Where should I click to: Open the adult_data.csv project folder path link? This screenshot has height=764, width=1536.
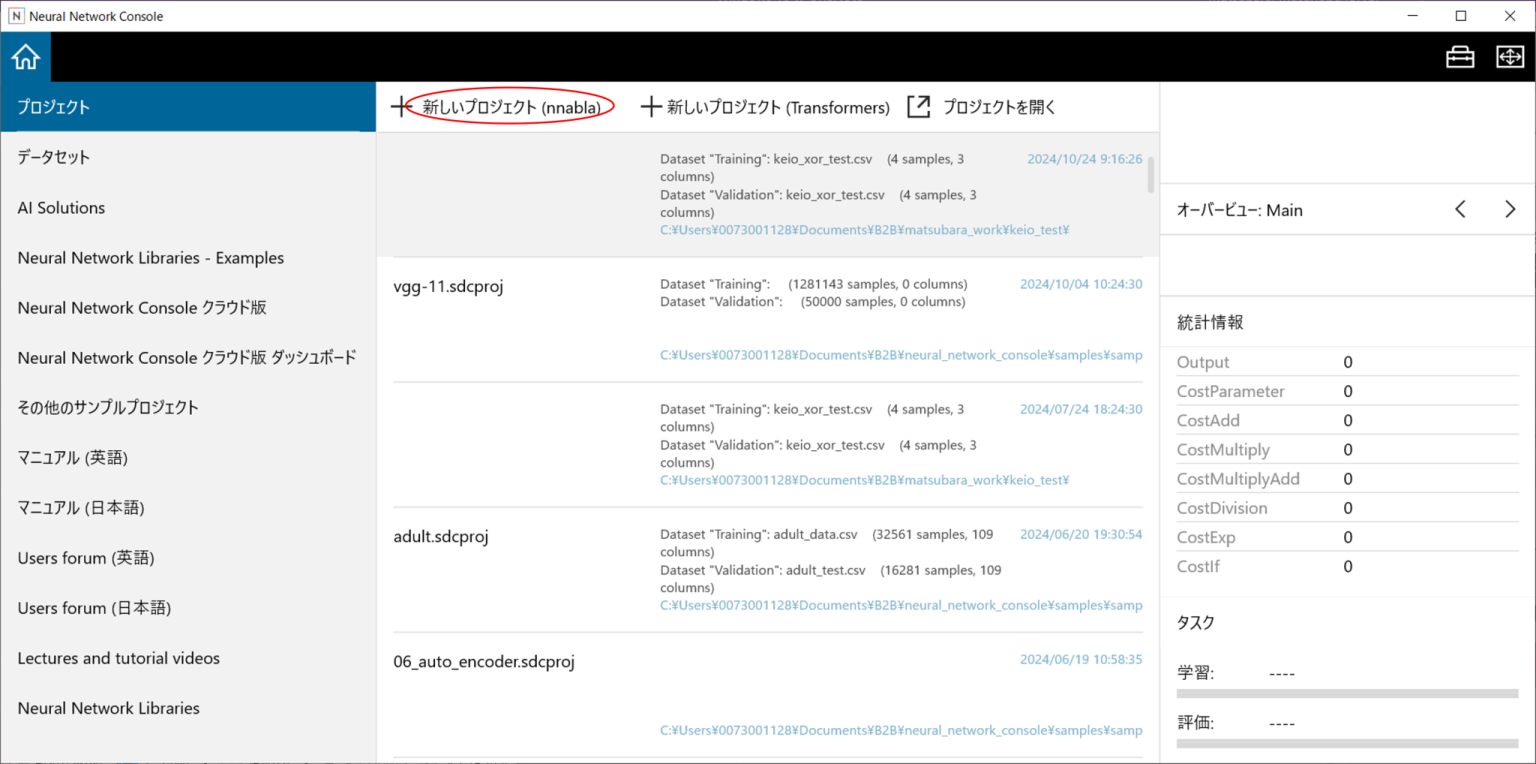tap(900, 605)
